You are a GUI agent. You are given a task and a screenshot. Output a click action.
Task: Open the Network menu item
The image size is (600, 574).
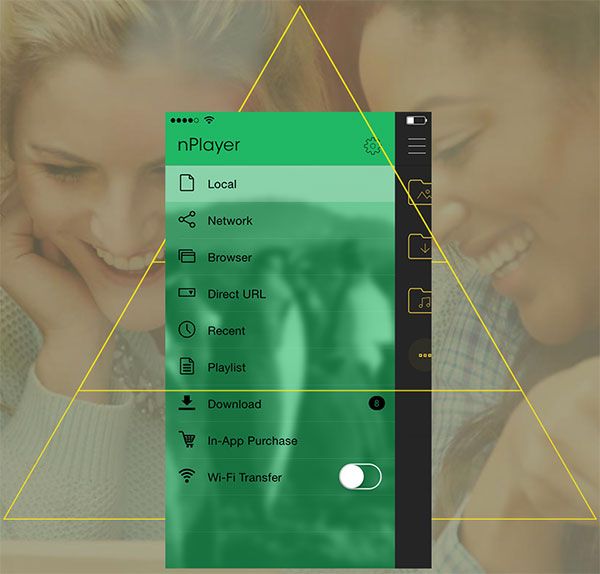click(280, 220)
